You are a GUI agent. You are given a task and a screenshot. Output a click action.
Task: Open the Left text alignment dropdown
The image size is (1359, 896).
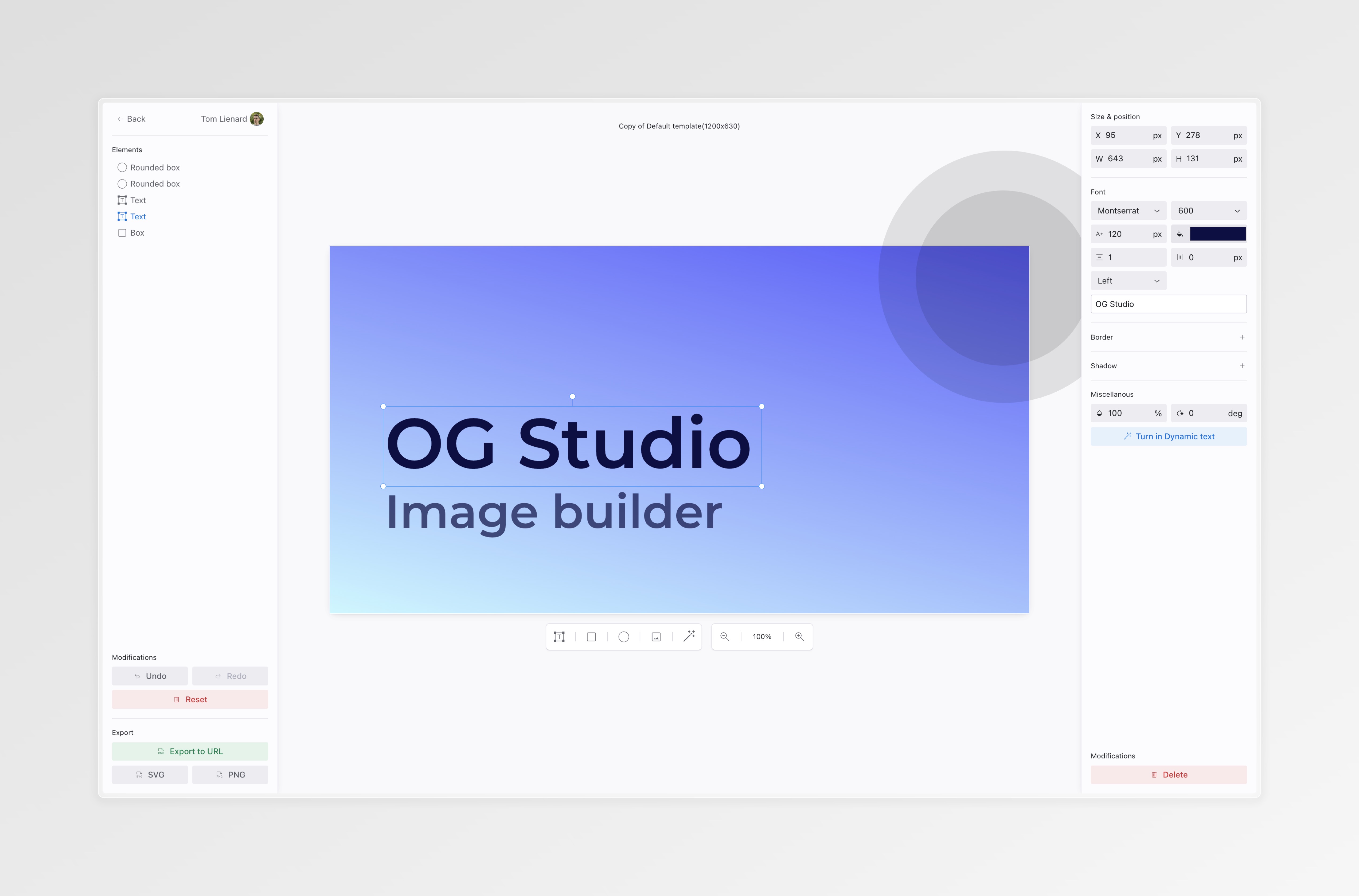pyautogui.click(x=1128, y=281)
